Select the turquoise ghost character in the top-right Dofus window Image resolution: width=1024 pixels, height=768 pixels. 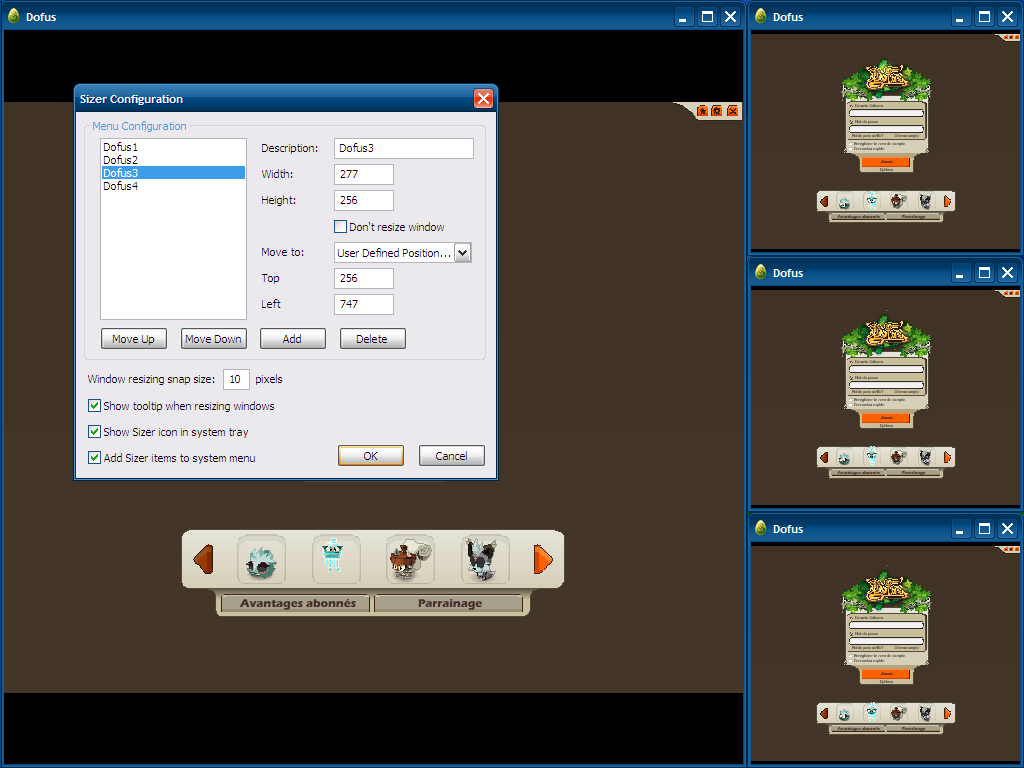(x=871, y=201)
